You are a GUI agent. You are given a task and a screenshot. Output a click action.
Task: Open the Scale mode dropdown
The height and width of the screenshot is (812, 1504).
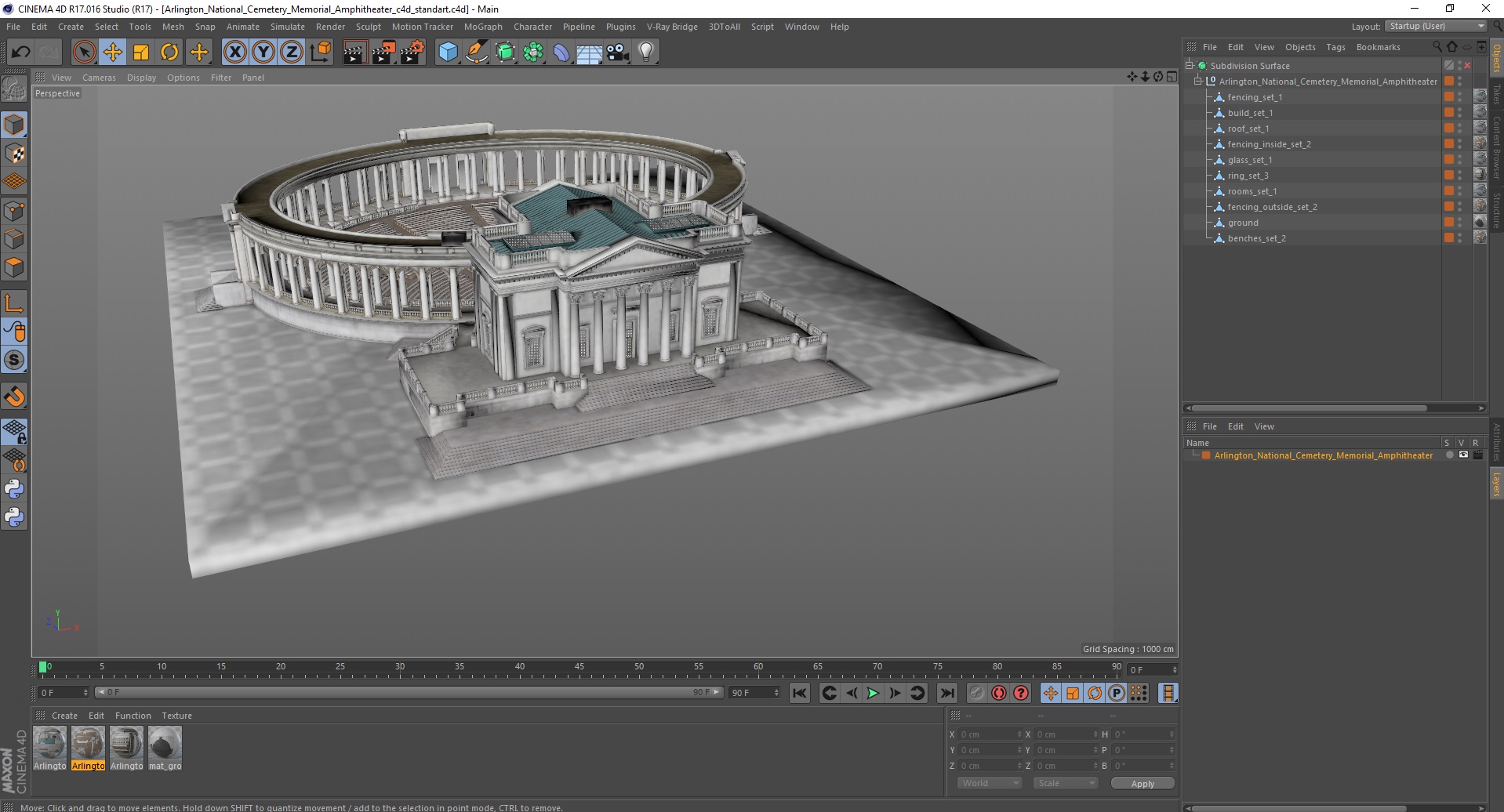(x=1066, y=783)
